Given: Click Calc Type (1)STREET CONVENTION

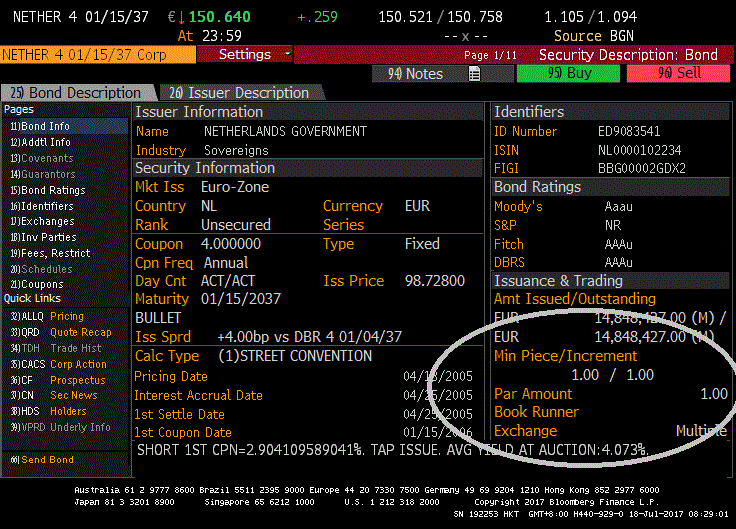Looking at the screenshot, I should (295, 356).
